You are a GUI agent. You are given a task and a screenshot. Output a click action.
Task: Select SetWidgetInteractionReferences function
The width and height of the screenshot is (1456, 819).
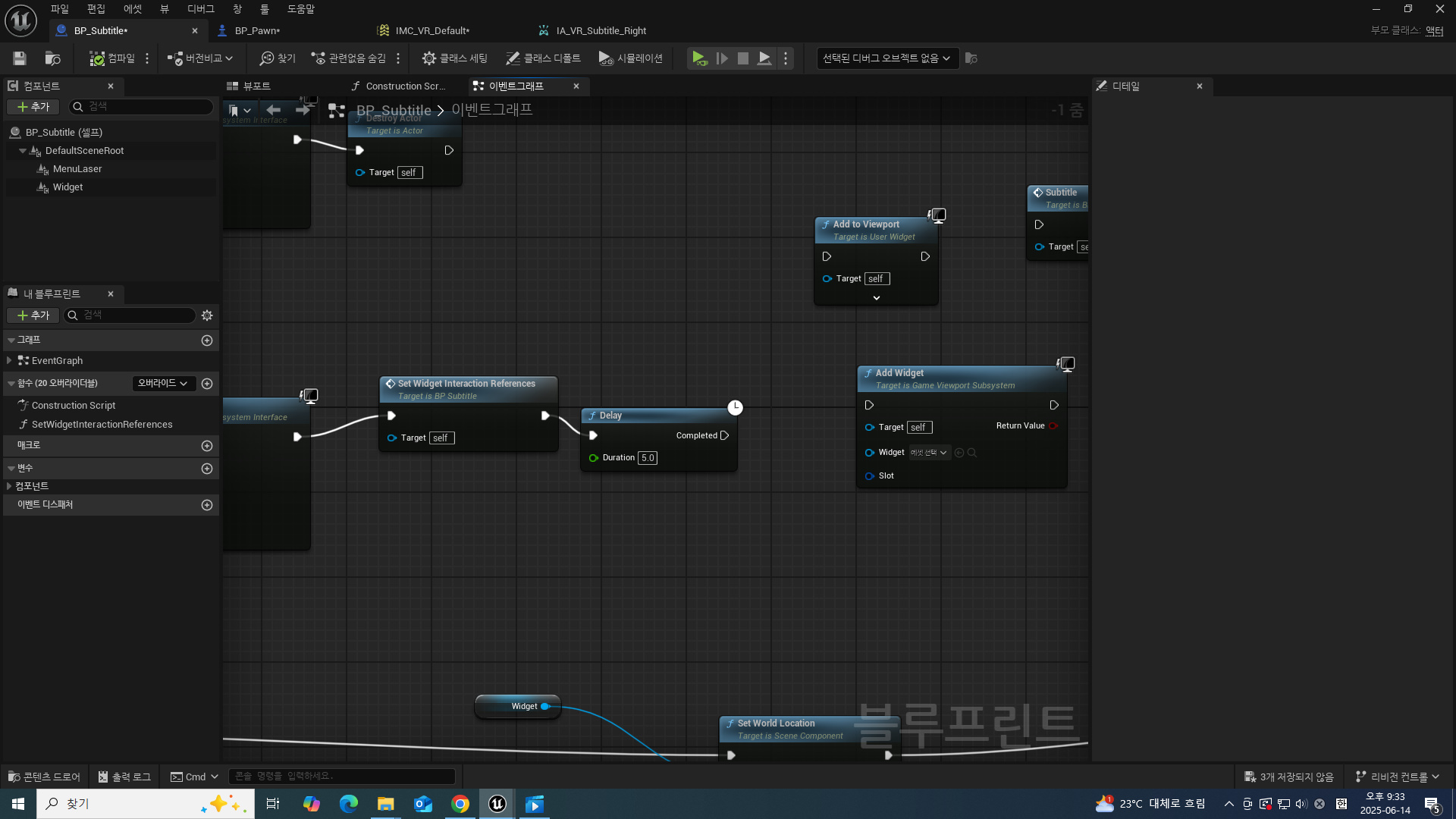pyautogui.click(x=102, y=425)
